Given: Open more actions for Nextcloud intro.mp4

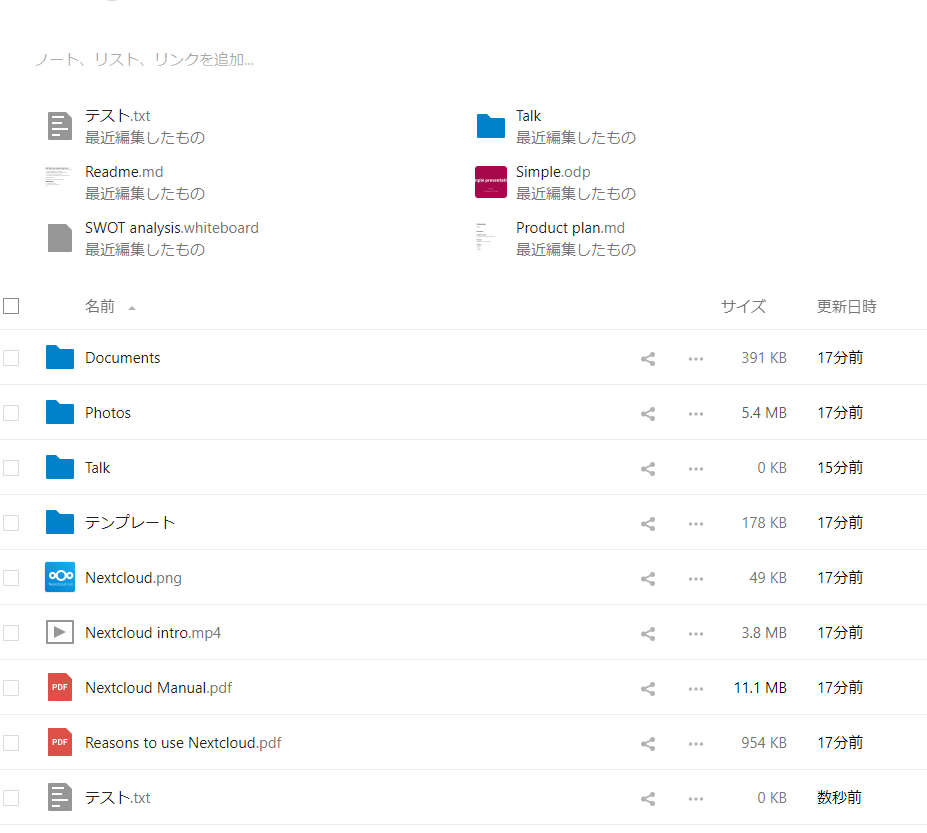Looking at the screenshot, I should [696, 633].
